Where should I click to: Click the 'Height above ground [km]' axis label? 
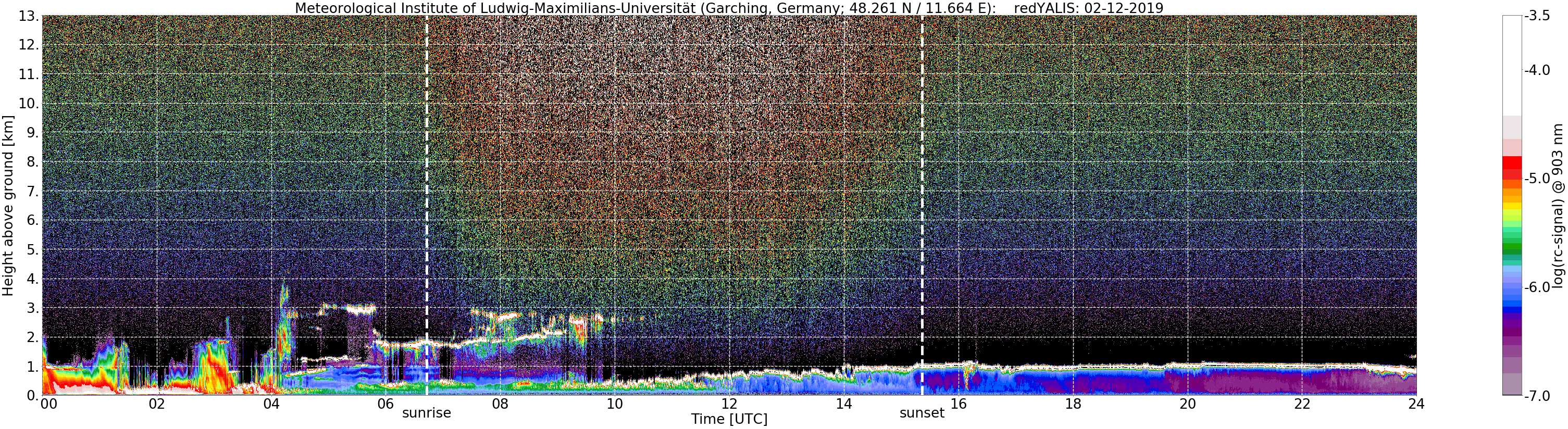[x=8, y=206]
